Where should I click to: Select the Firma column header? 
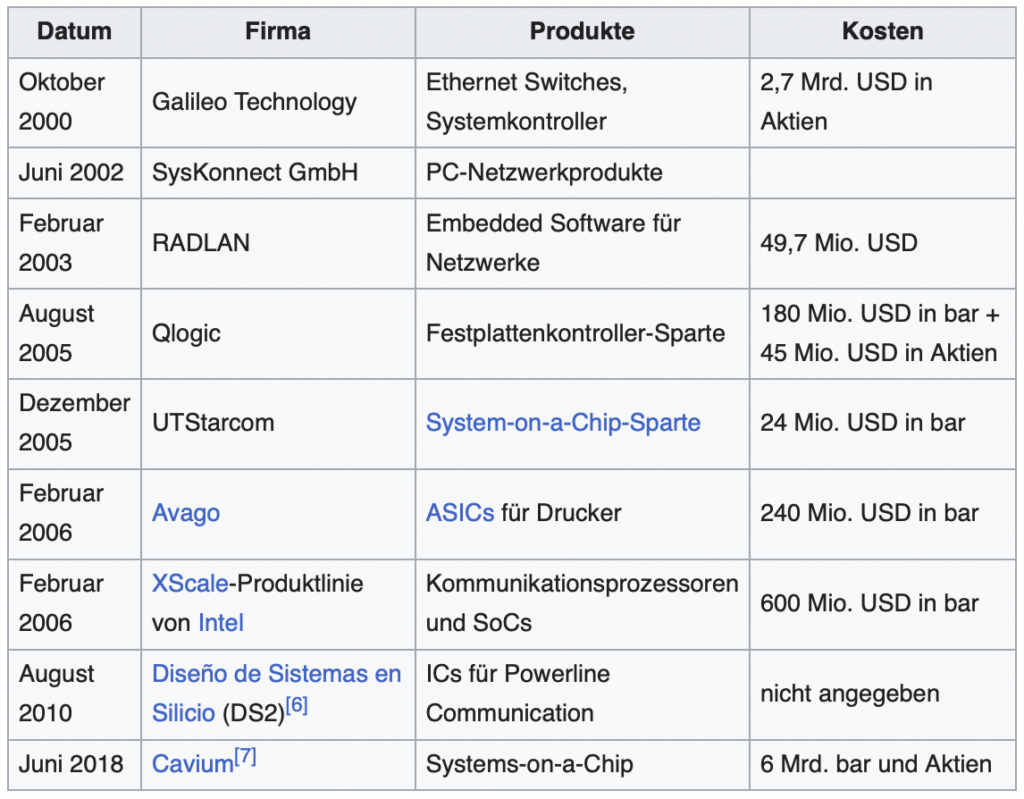click(x=278, y=32)
